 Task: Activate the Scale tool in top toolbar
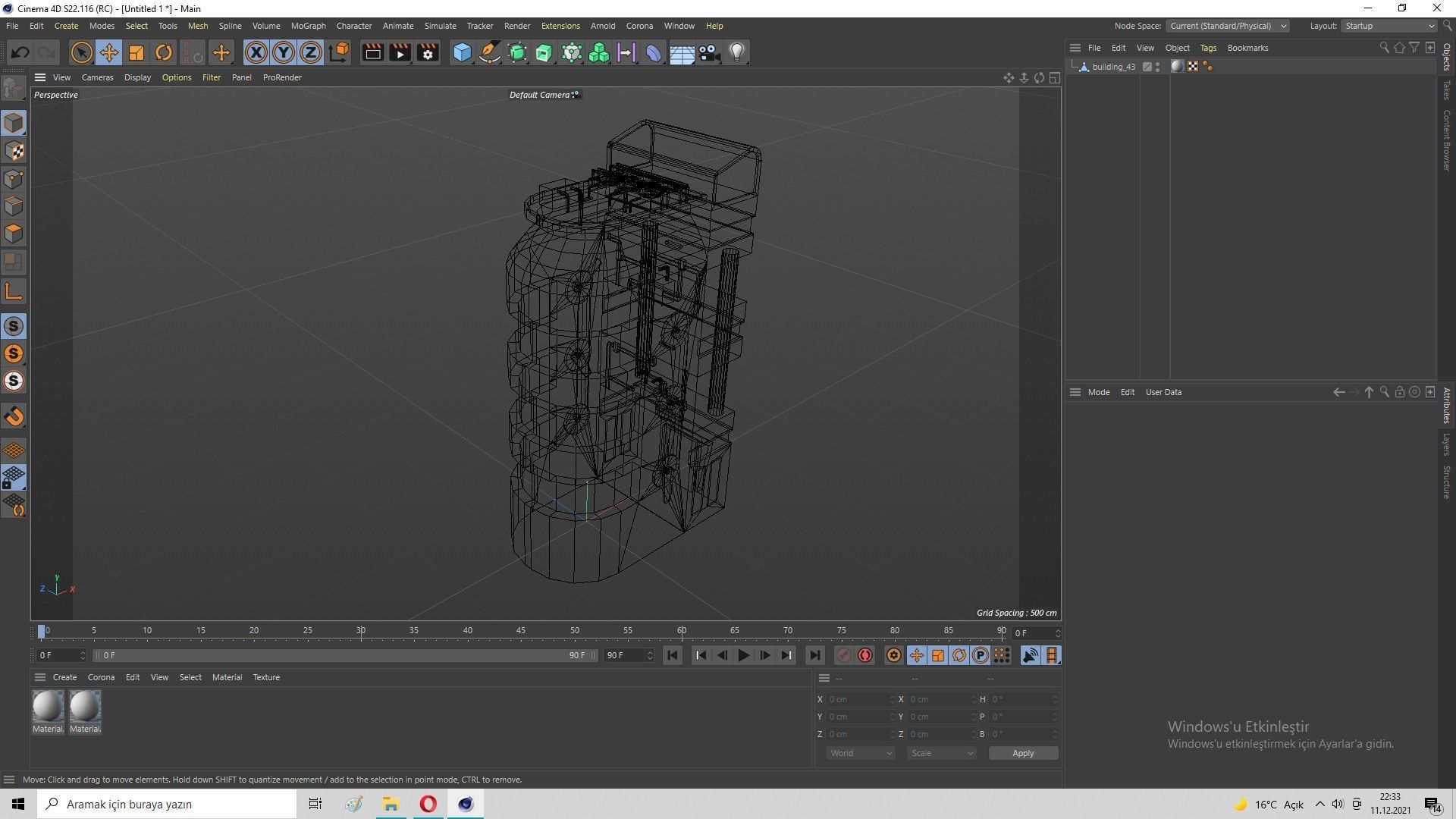coord(136,52)
